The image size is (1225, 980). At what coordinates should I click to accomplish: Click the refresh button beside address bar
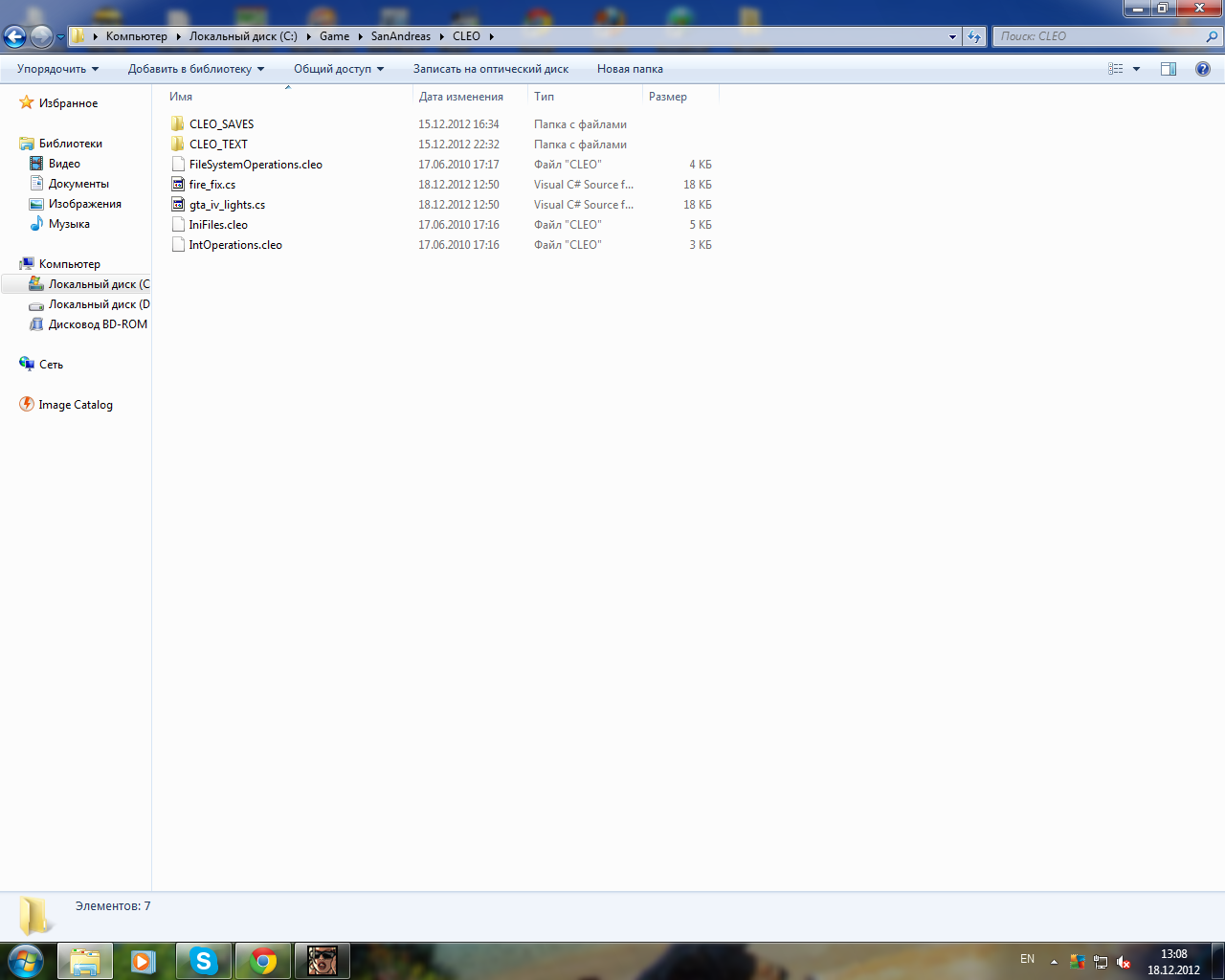(x=974, y=36)
